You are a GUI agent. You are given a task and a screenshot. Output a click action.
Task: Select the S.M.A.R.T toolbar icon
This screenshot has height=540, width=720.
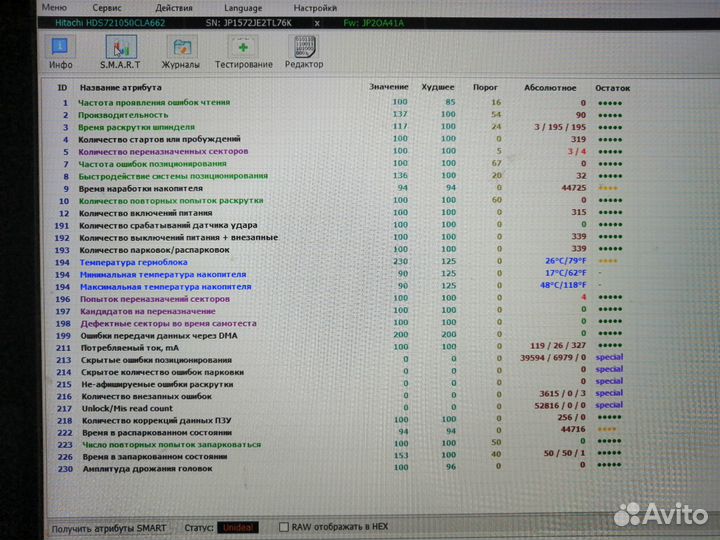119,52
